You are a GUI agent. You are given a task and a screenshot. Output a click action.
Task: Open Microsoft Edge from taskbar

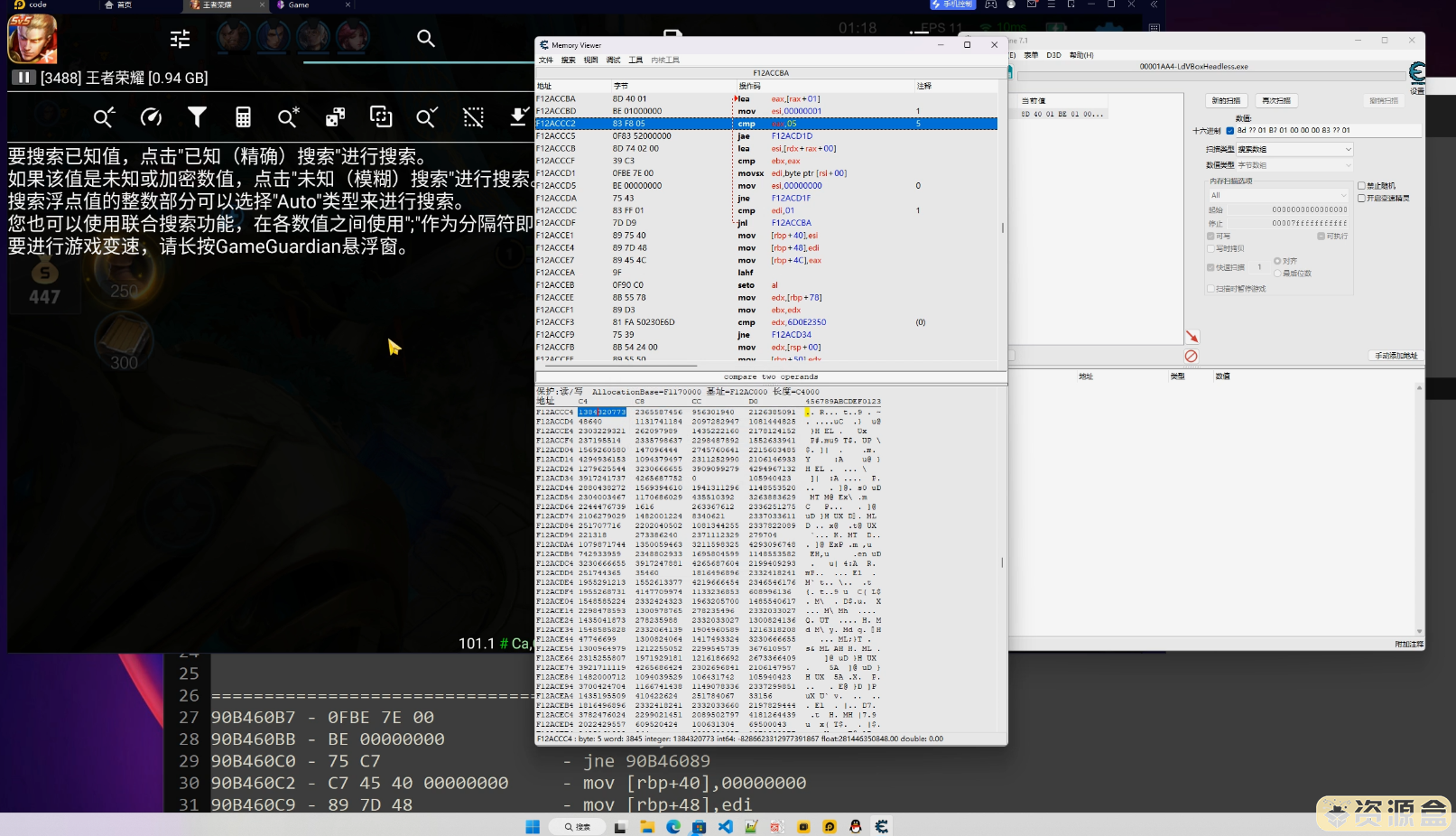tap(673, 826)
